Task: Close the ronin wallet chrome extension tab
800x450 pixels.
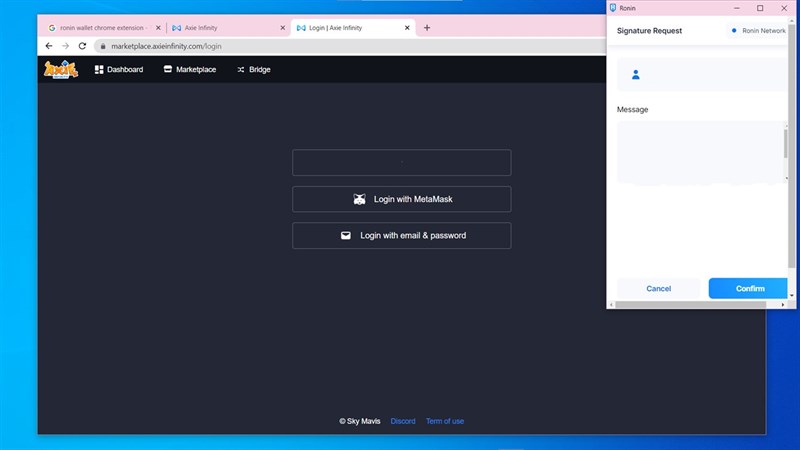Action: pyautogui.click(x=158, y=28)
